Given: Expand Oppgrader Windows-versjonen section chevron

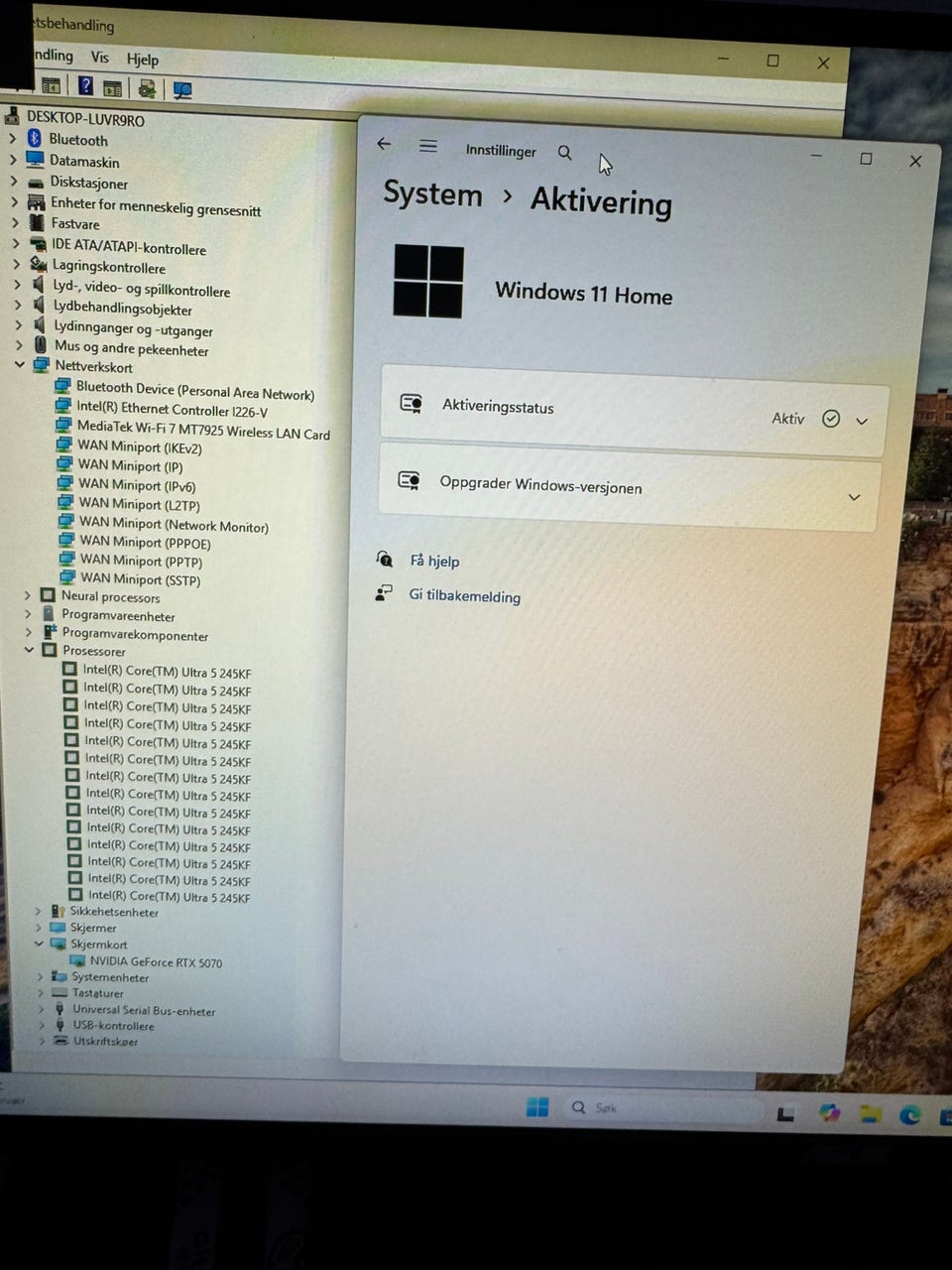Looking at the screenshot, I should coord(854,497).
